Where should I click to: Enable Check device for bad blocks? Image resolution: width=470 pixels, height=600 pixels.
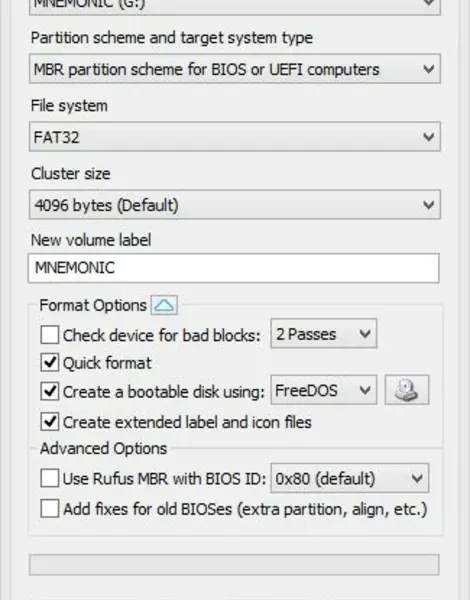(x=50, y=335)
